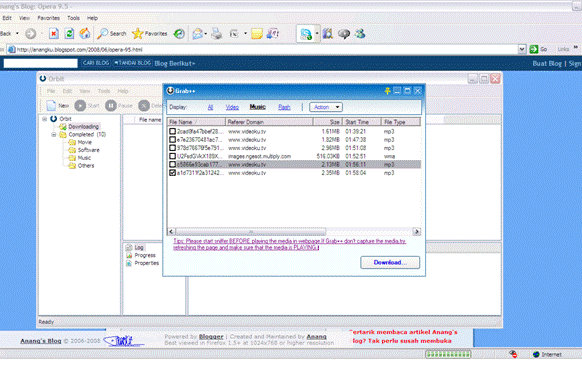Image resolution: width=582 pixels, height=374 pixels.
Task: Click Pause icon in Orbit toolbar
Action: point(111,106)
